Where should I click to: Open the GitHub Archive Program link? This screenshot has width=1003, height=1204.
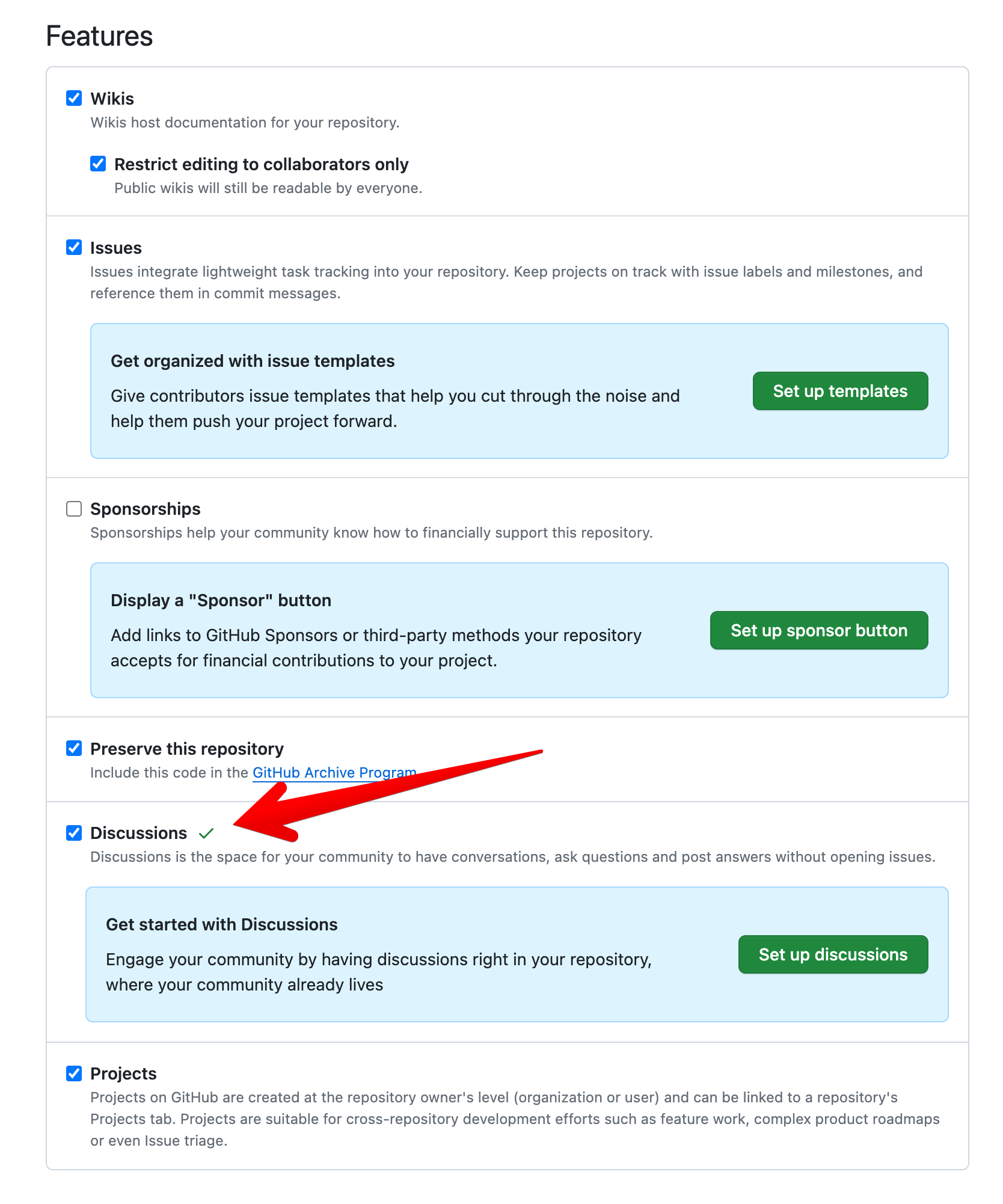click(334, 772)
